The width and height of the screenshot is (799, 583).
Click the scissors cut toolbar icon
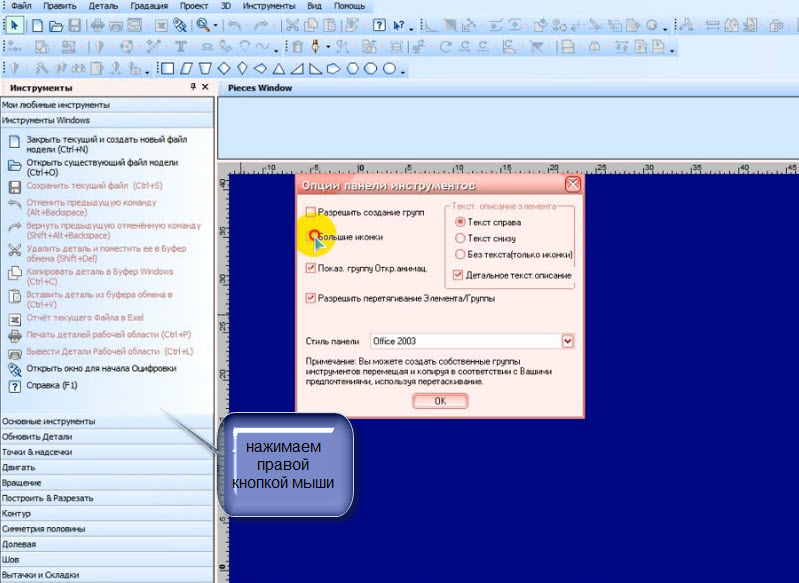coord(292,25)
